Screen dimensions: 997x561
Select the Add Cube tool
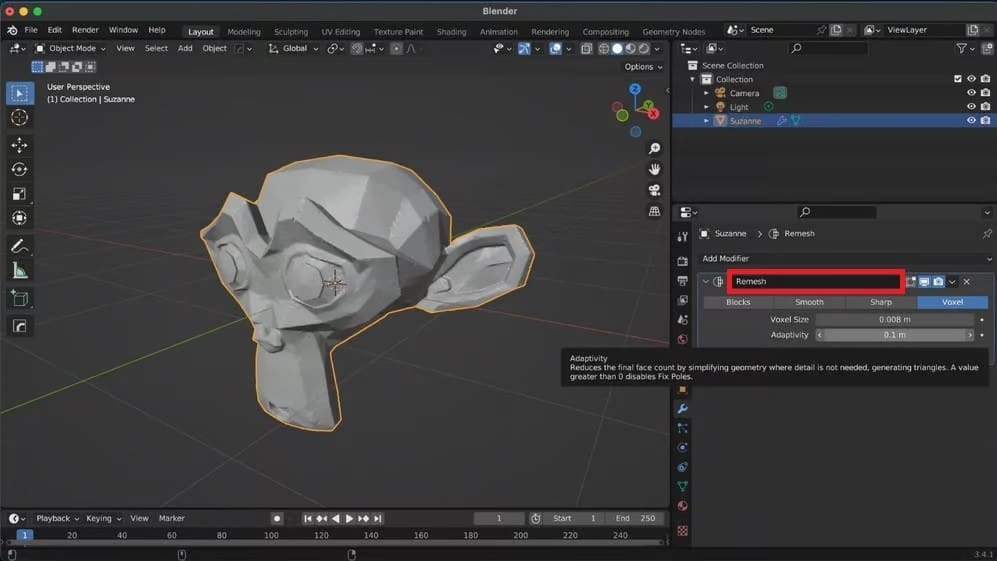[19, 298]
